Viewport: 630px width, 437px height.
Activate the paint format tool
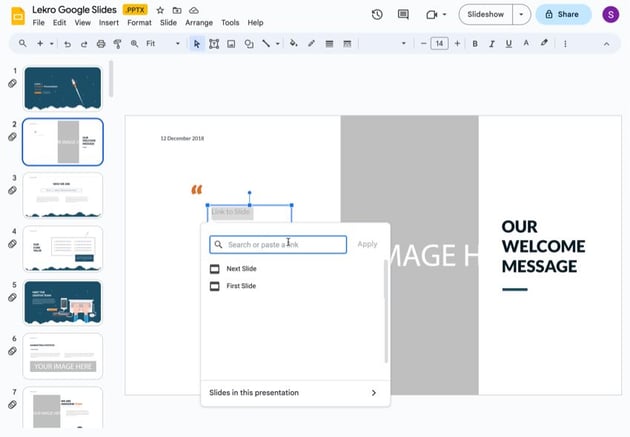pyautogui.click(x=117, y=44)
